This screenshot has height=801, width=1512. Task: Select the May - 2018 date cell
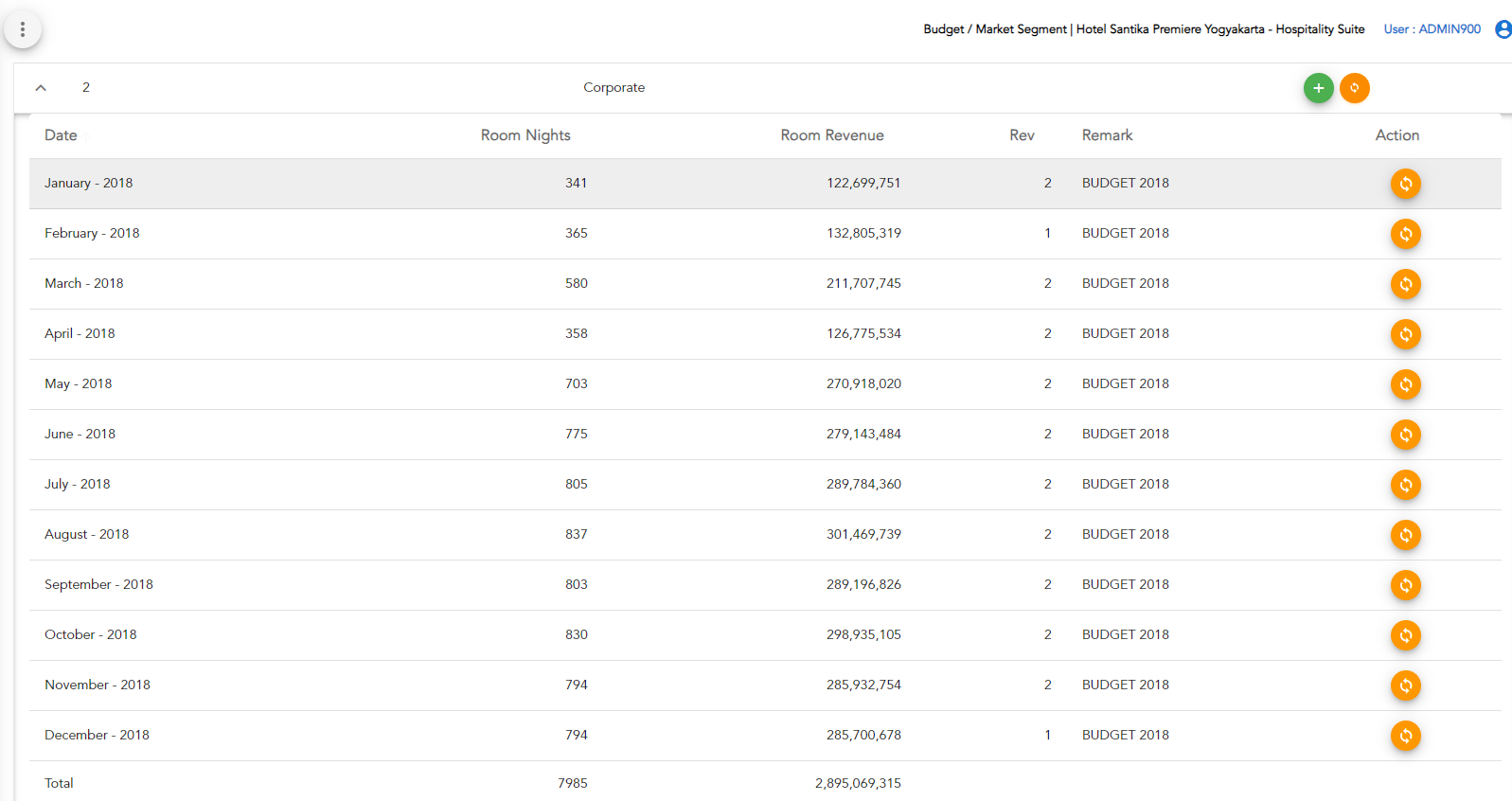pos(78,383)
